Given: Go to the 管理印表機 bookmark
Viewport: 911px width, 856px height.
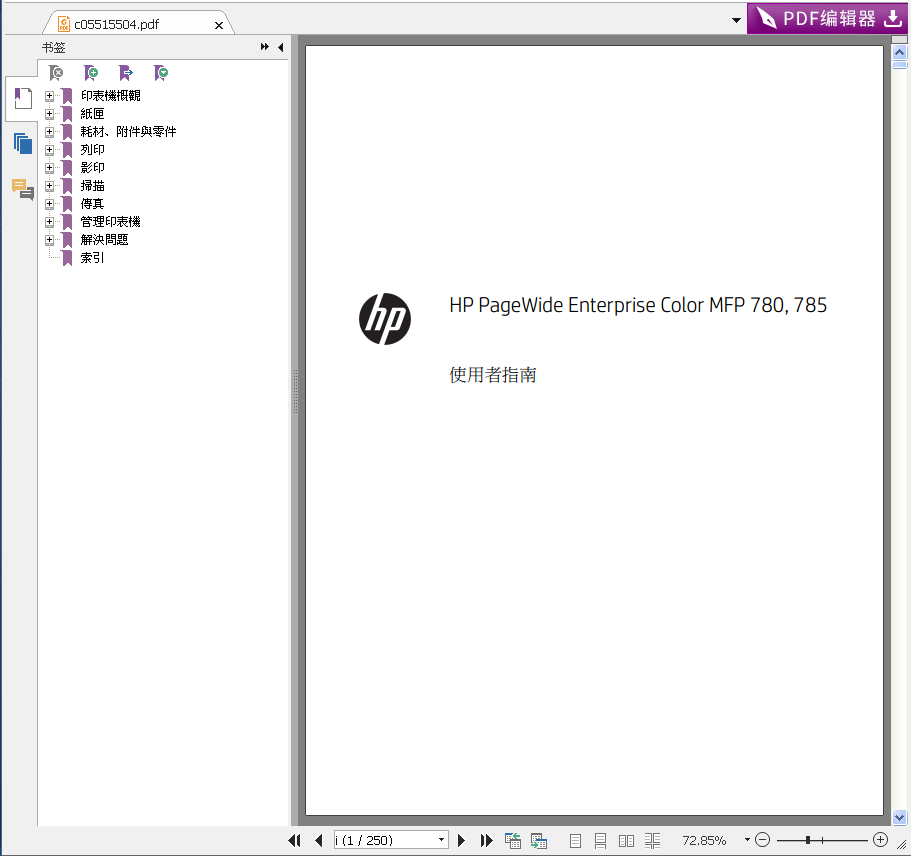Looking at the screenshot, I should 110,222.
